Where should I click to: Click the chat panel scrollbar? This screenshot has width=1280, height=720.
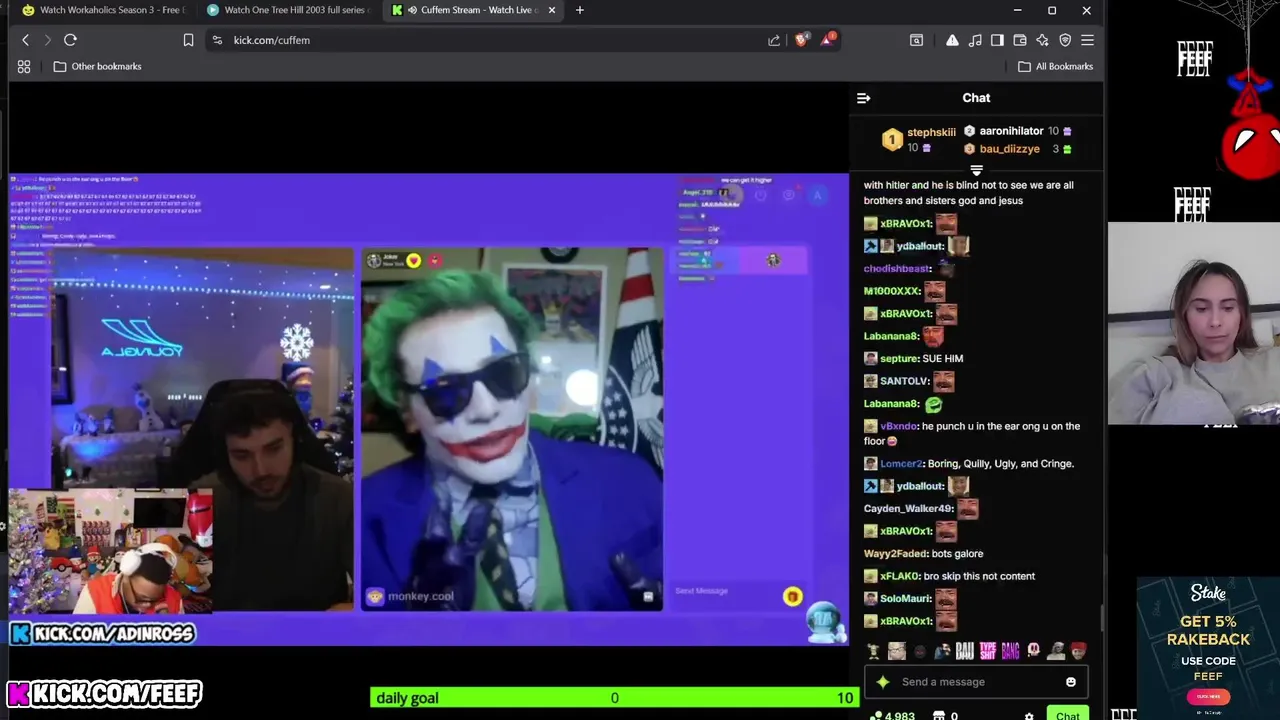click(x=1101, y=618)
